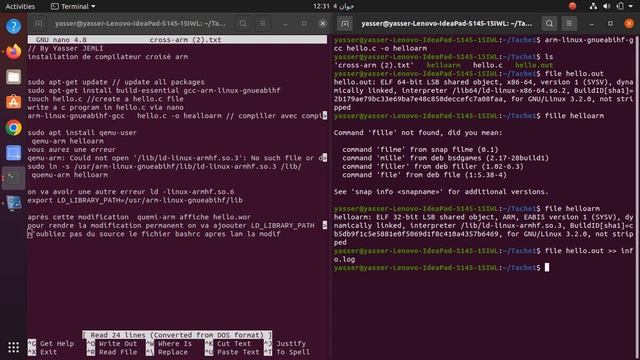The image size is (640, 360).
Task: Open the clock and calendar in top bar
Action: [333, 6]
